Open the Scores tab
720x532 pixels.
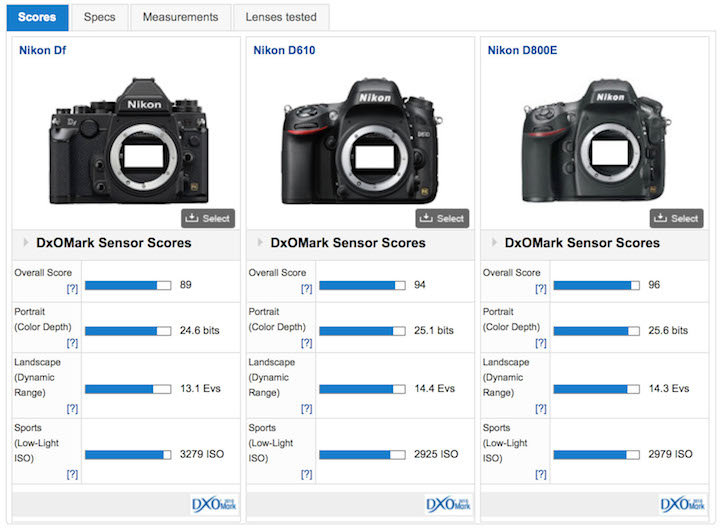[37, 17]
